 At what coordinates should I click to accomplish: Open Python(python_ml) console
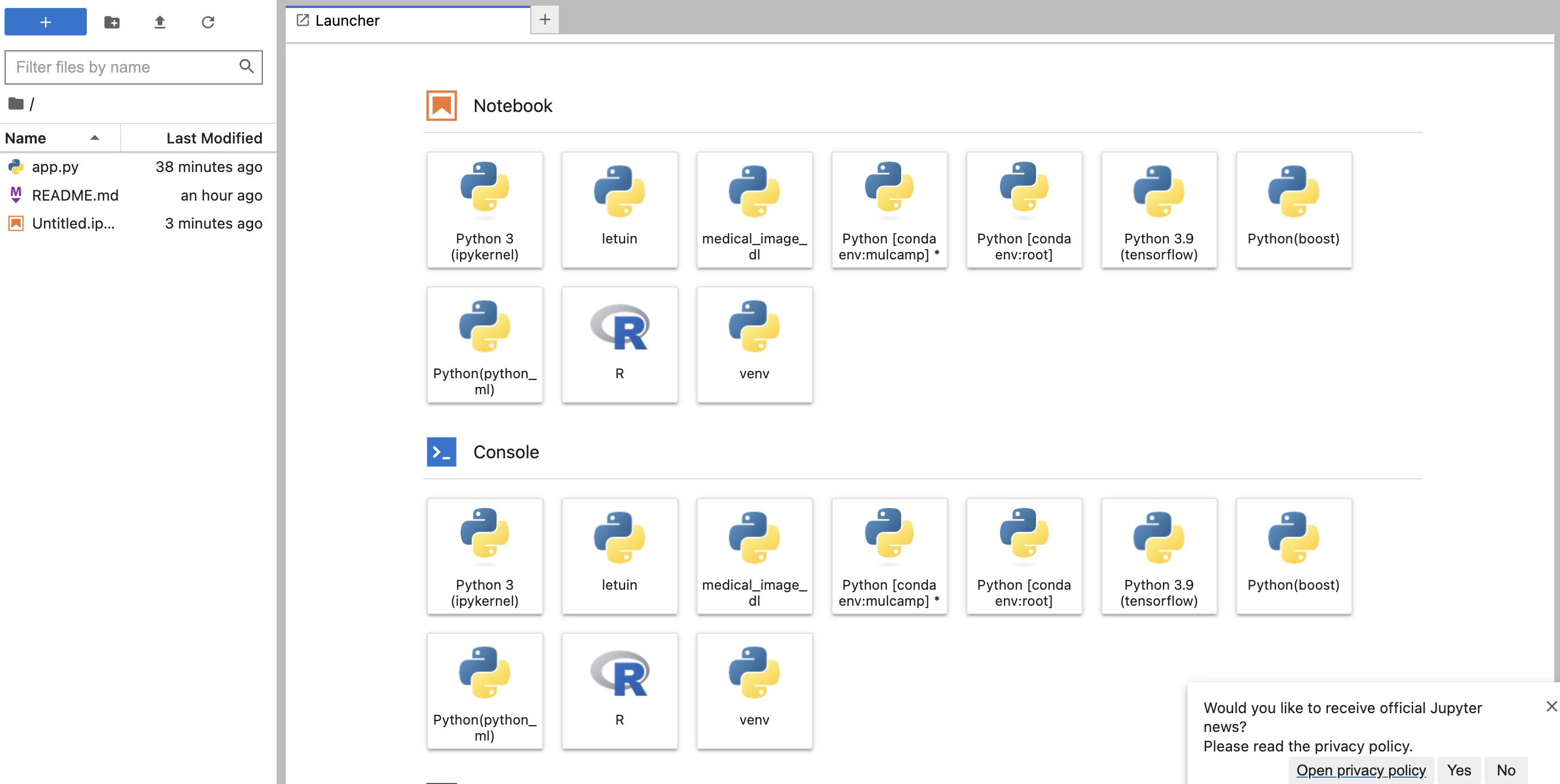pos(485,691)
